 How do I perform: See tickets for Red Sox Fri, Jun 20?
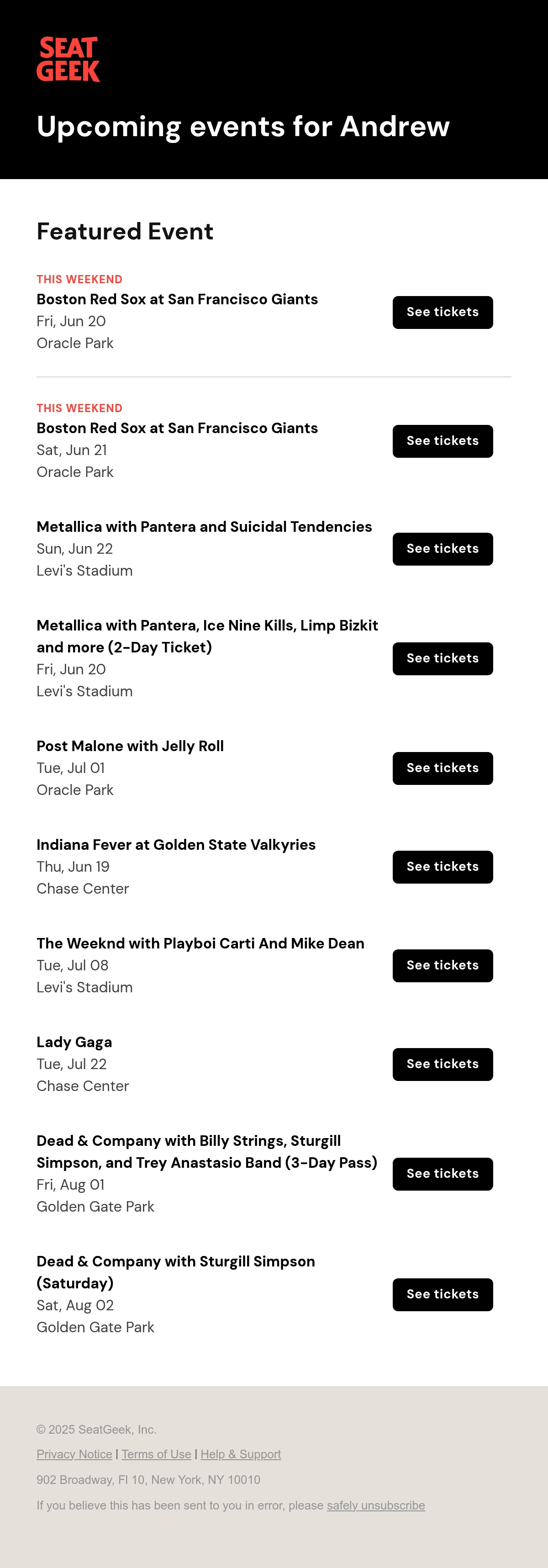pos(442,312)
